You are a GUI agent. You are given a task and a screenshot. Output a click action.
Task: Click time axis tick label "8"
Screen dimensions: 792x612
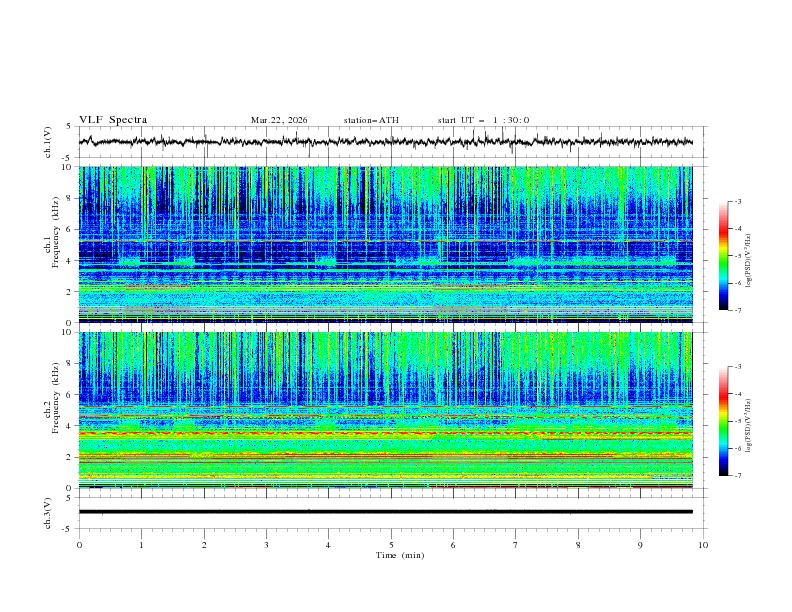click(x=578, y=545)
